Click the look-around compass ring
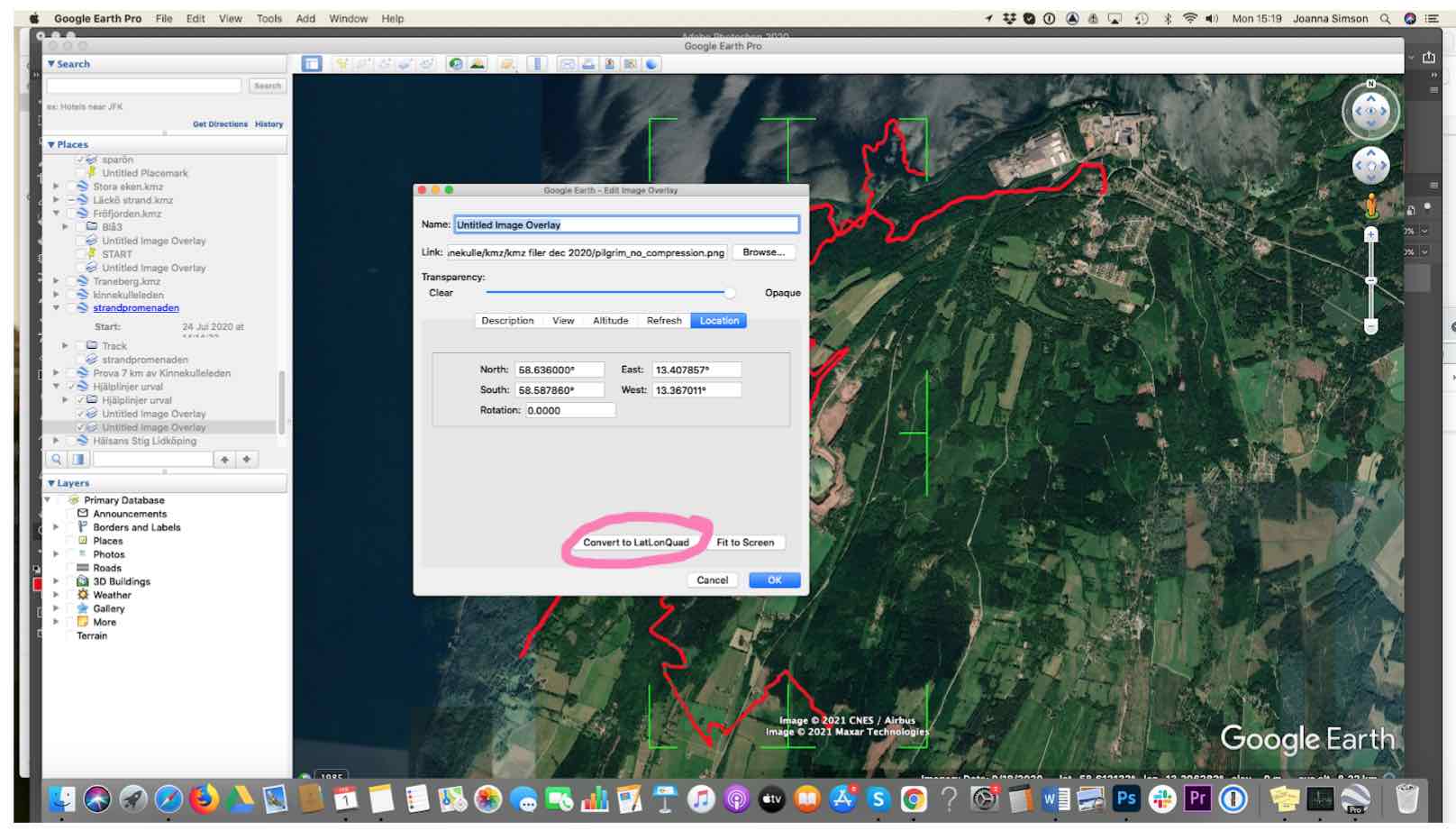Viewport: 1456px width, 840px height. [1370, 112]
